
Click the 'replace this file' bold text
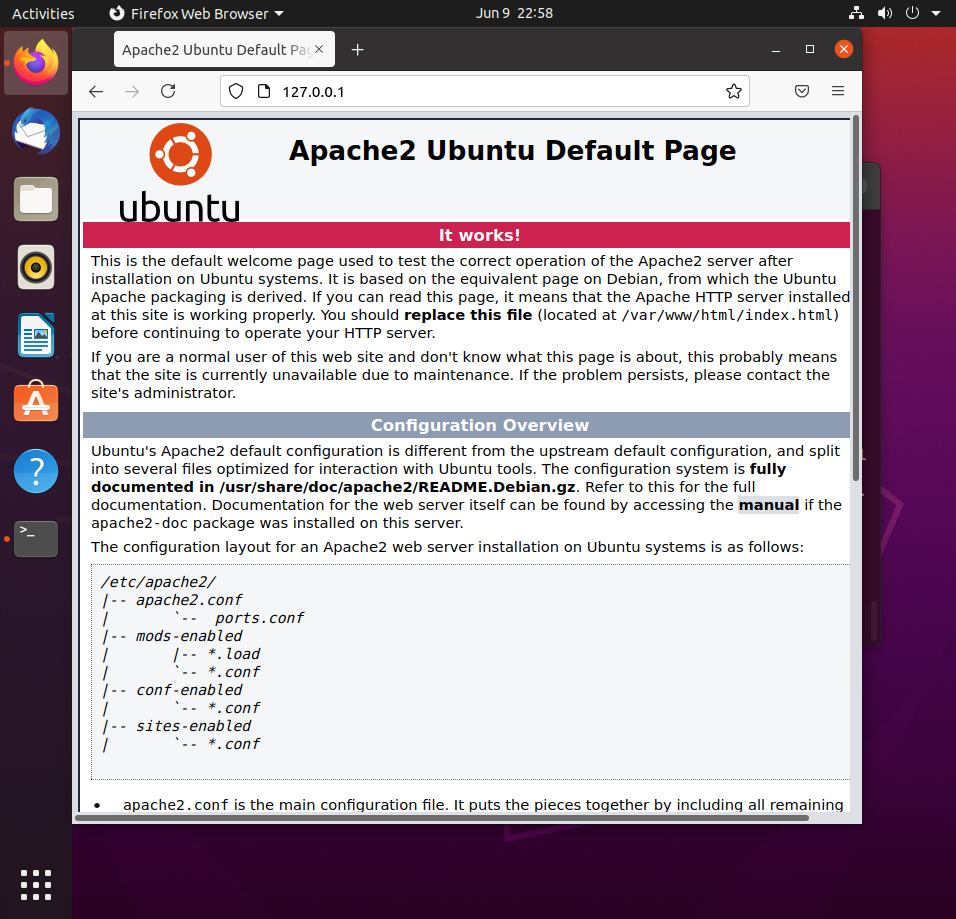pyautogui.click(x=468, y=315)
